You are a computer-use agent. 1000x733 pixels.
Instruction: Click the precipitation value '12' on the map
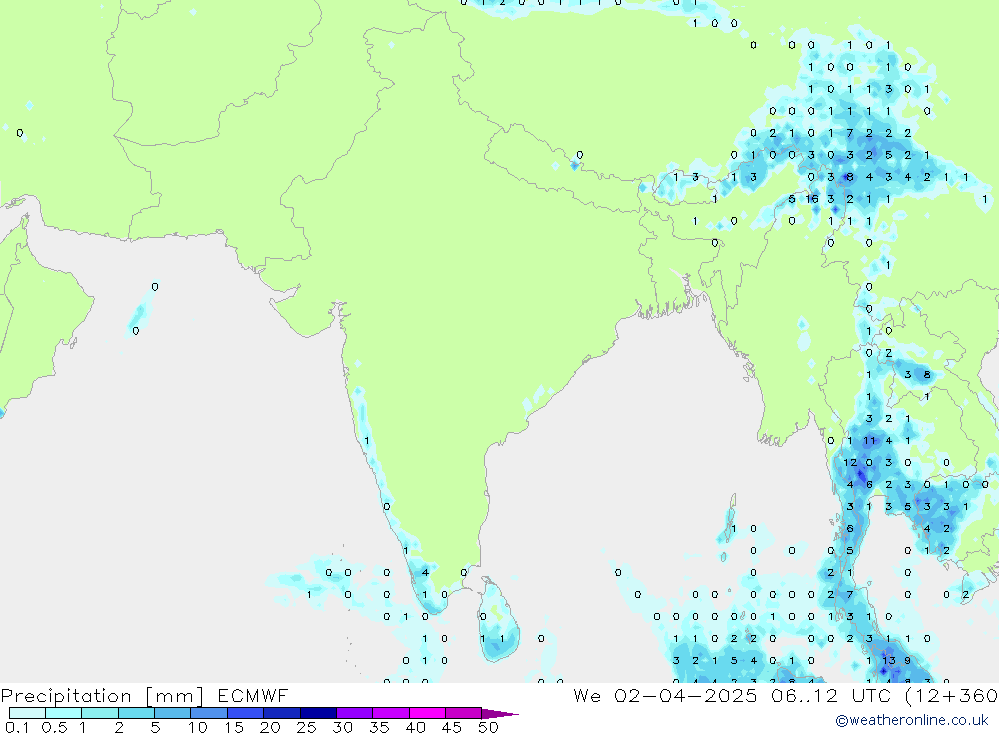click(x=850, y=463)
